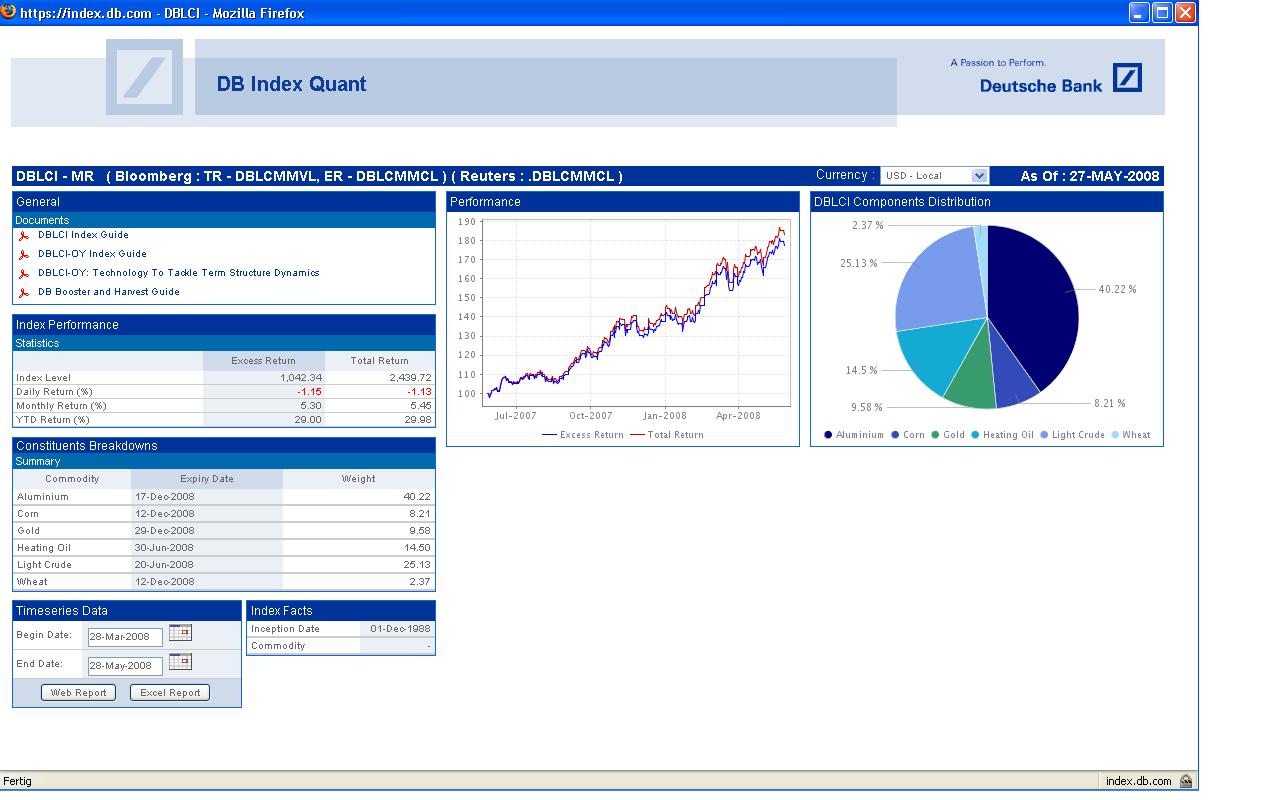Open the DBLCI-OY Index Guide document

pos(92,254)
